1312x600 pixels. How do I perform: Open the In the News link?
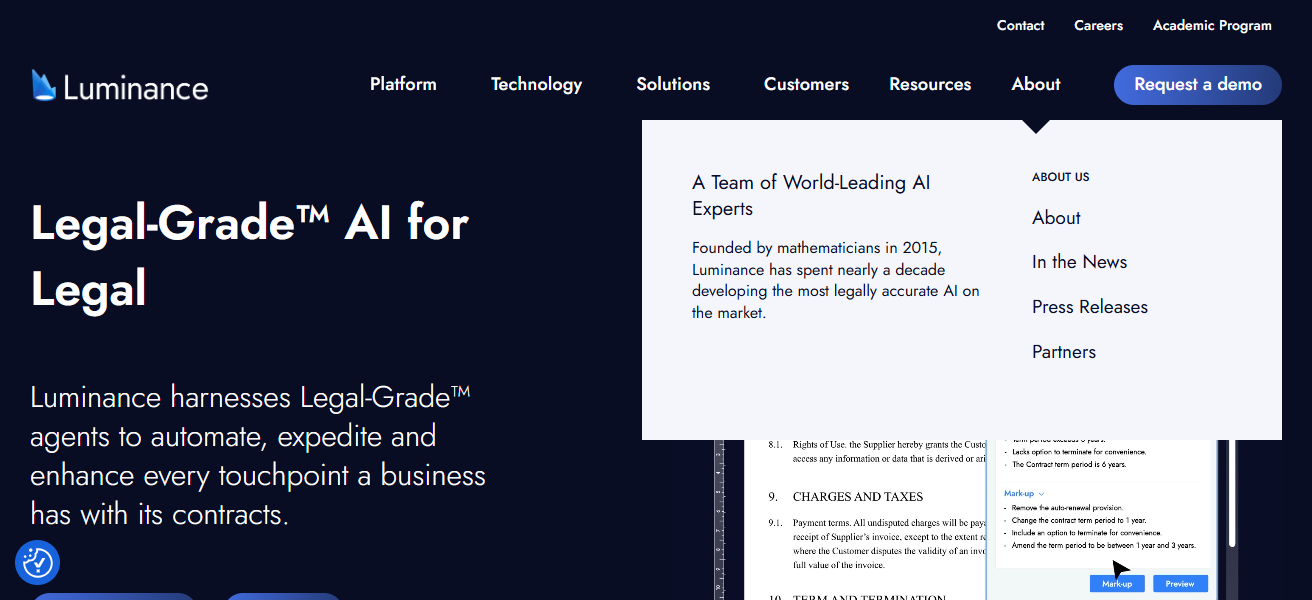[1079, 262]
